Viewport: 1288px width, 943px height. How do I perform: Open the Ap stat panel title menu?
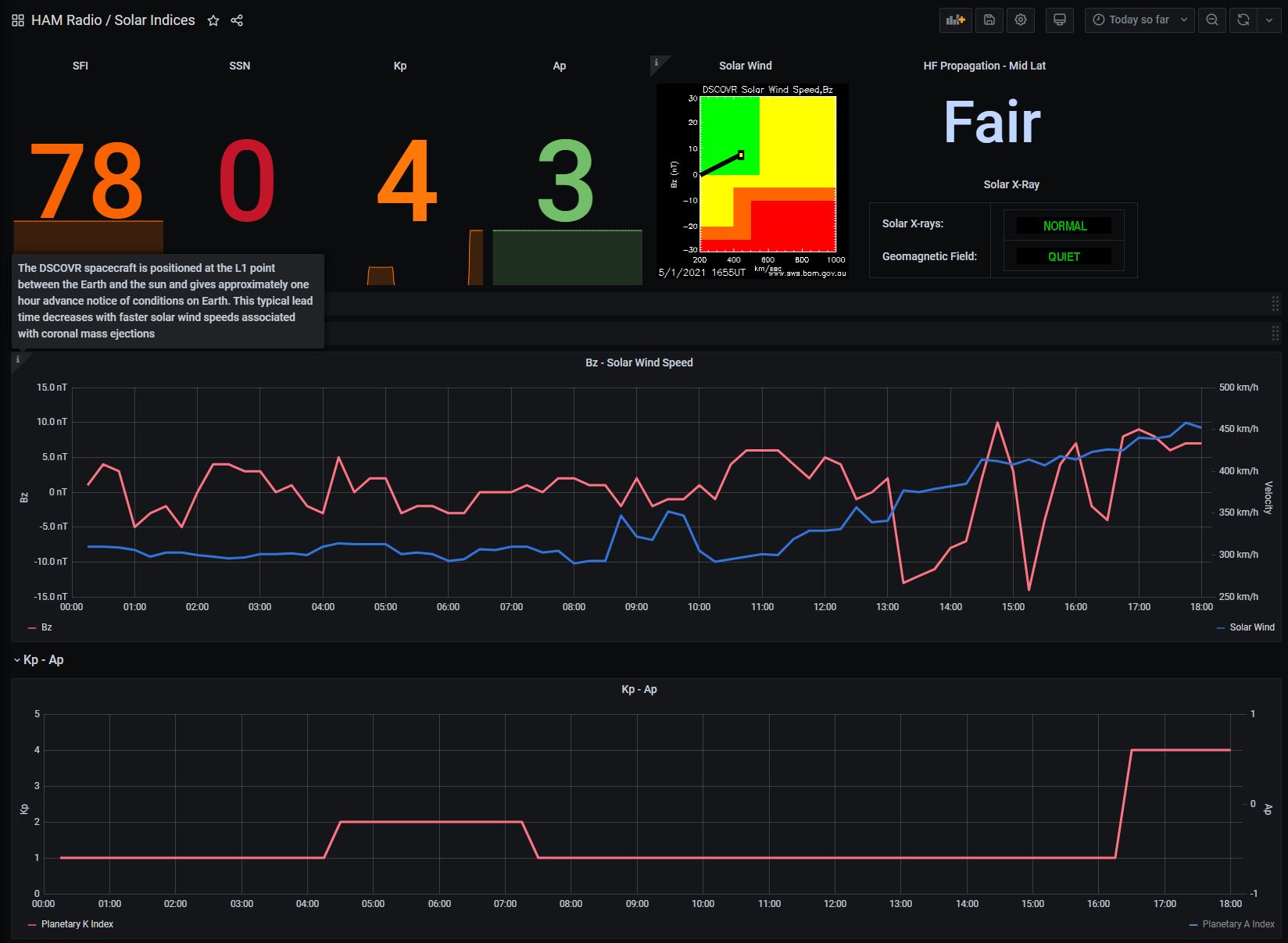(560, 66)
